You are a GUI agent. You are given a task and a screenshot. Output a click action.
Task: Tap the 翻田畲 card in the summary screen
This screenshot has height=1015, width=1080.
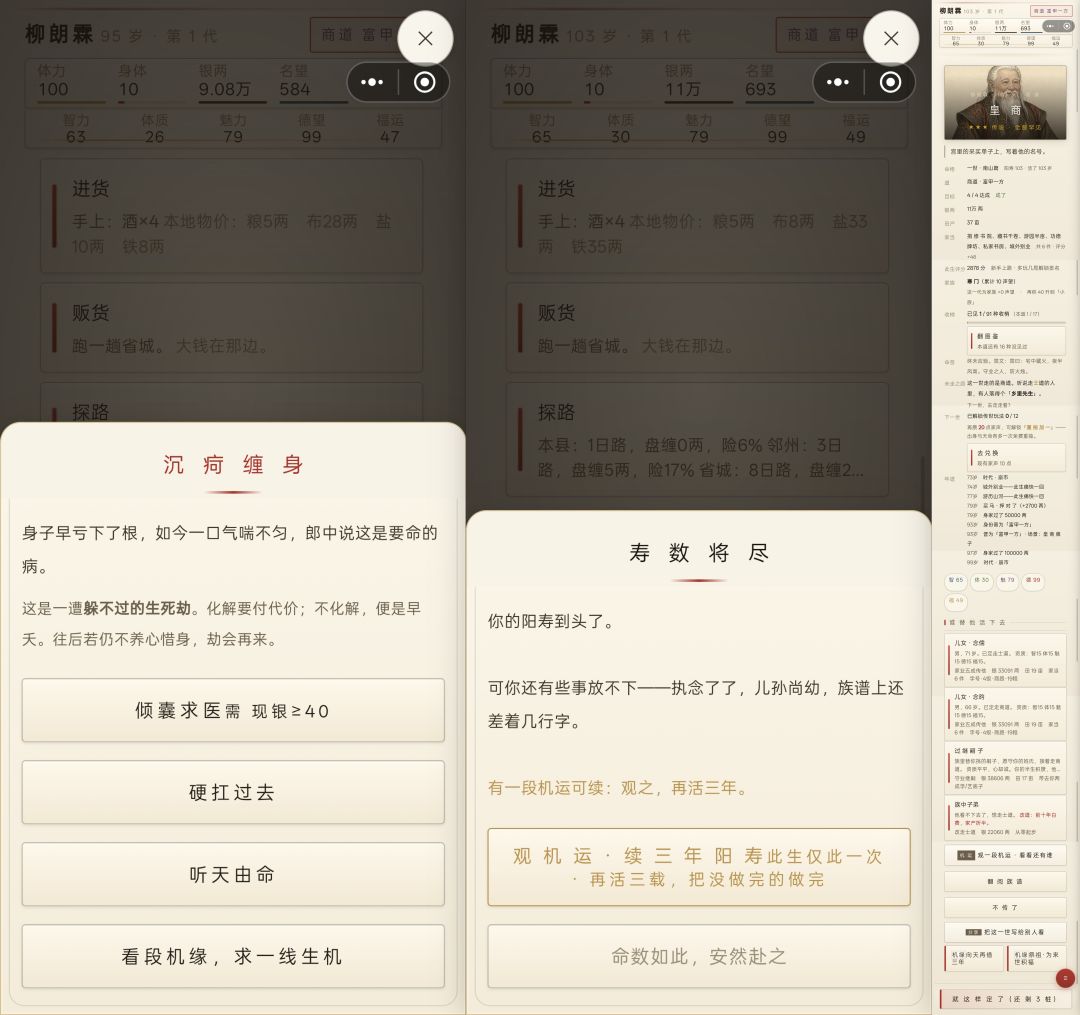[x=1017, y=341]
